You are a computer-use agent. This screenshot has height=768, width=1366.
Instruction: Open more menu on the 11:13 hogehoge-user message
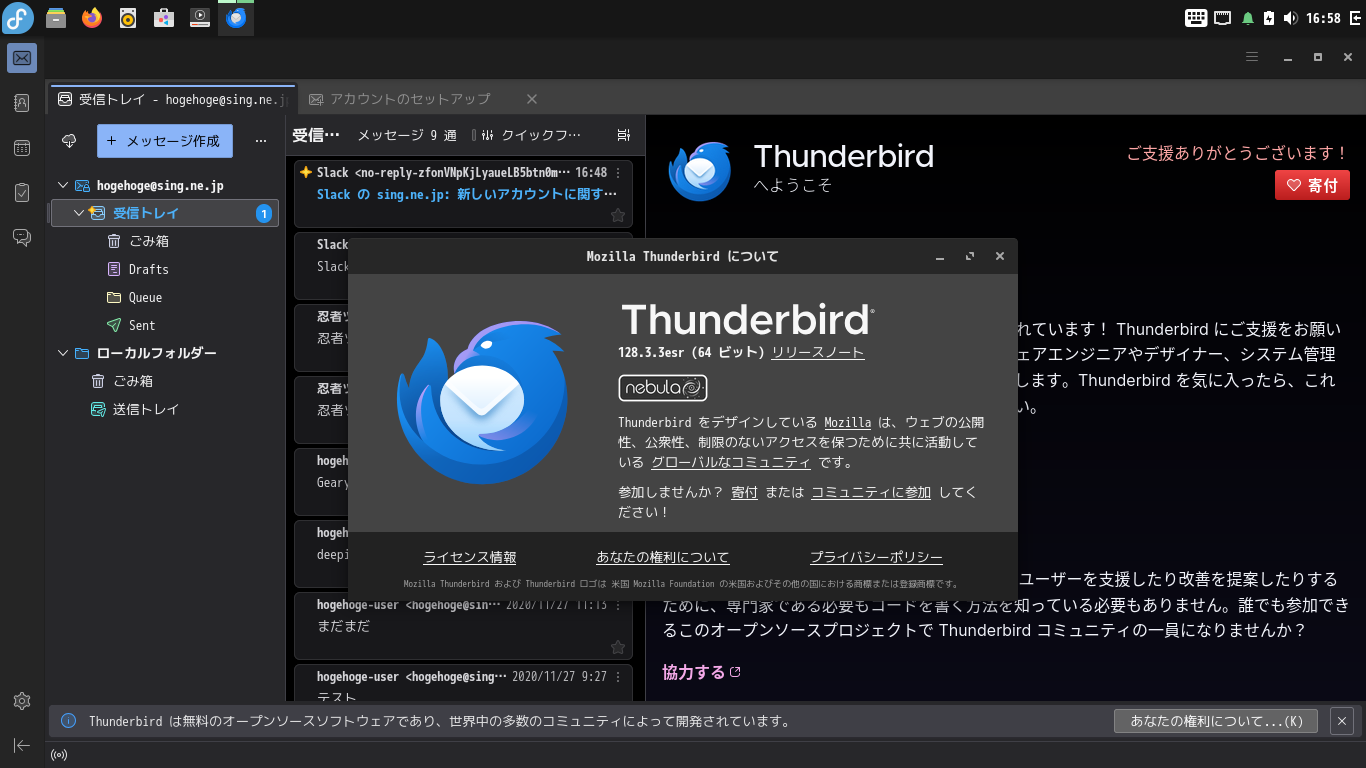(618, 605)
